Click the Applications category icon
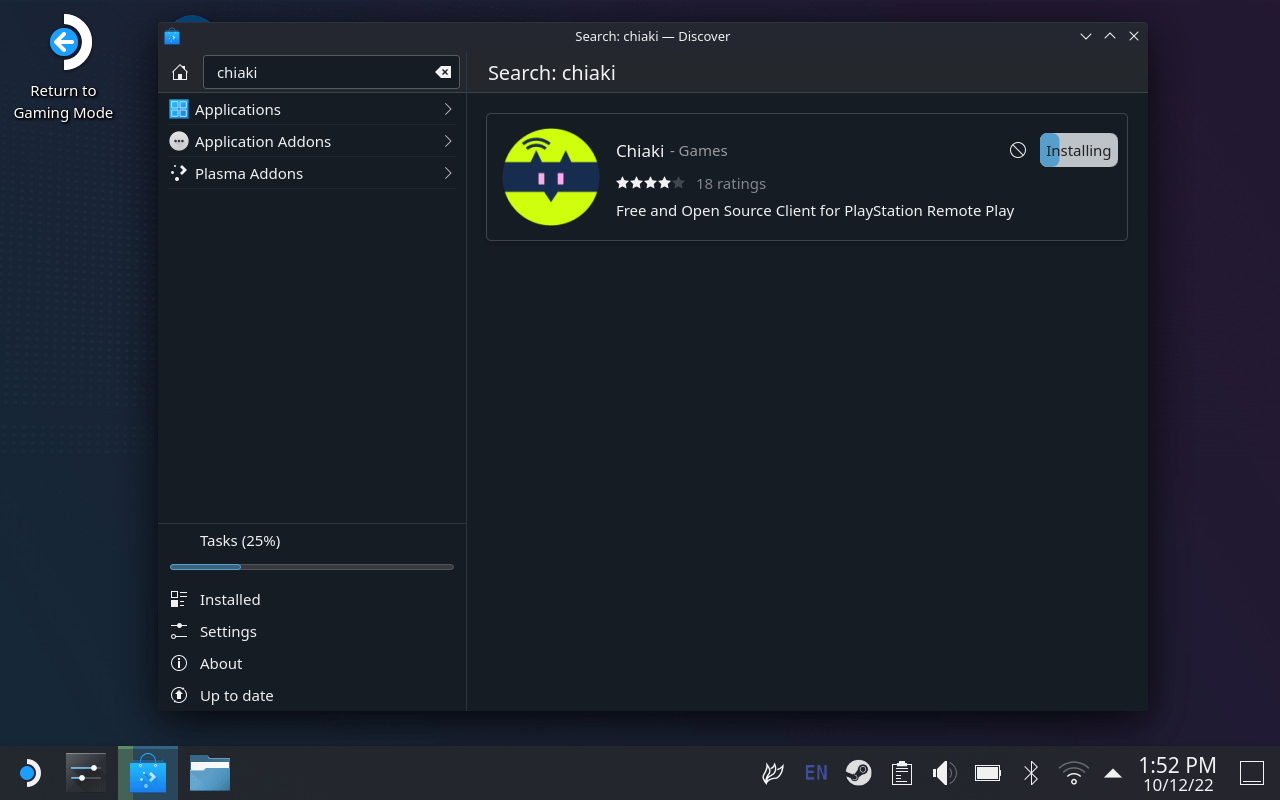The height and width of the screenshot is (800, 1280). 179,109
